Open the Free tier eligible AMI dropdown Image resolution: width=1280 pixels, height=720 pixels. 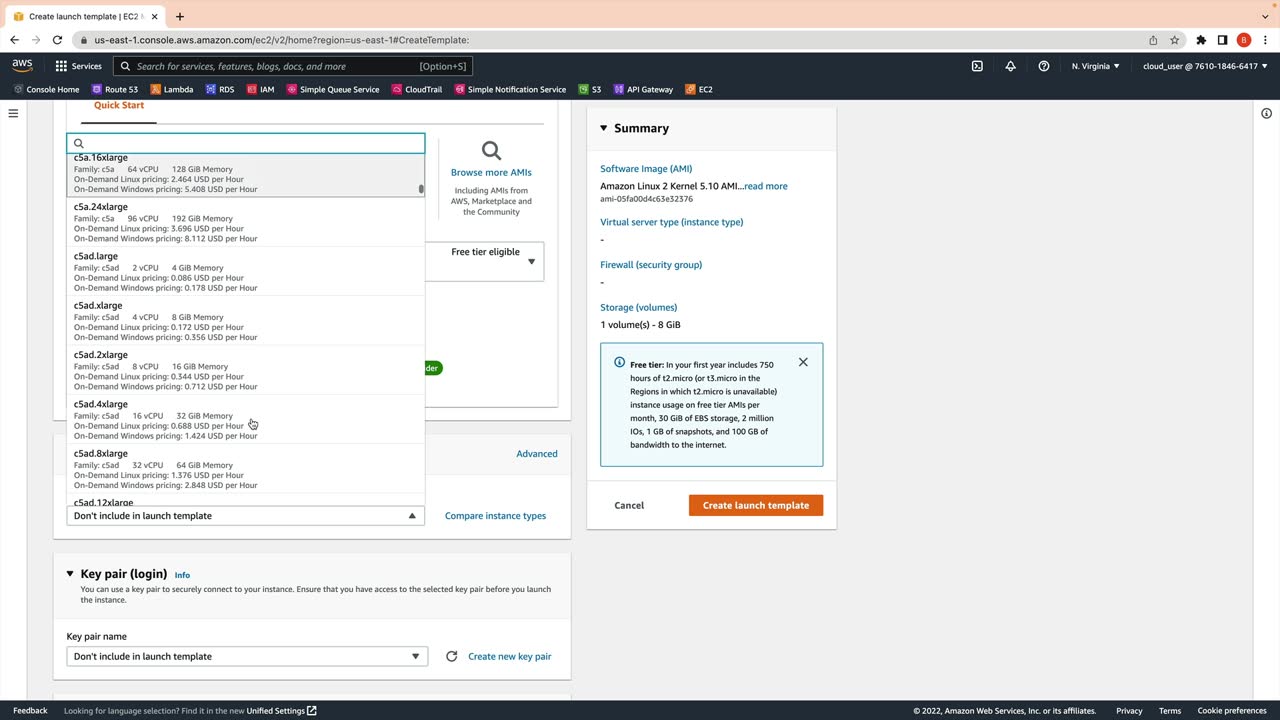coord(531,262)
